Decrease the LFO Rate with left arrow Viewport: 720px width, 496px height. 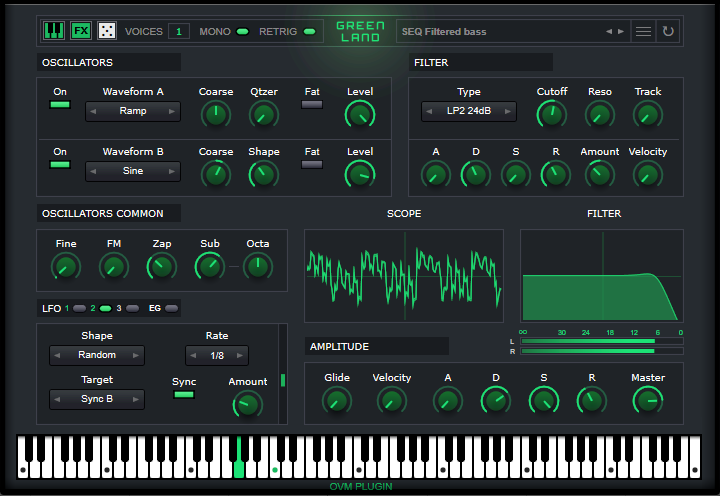193,355
